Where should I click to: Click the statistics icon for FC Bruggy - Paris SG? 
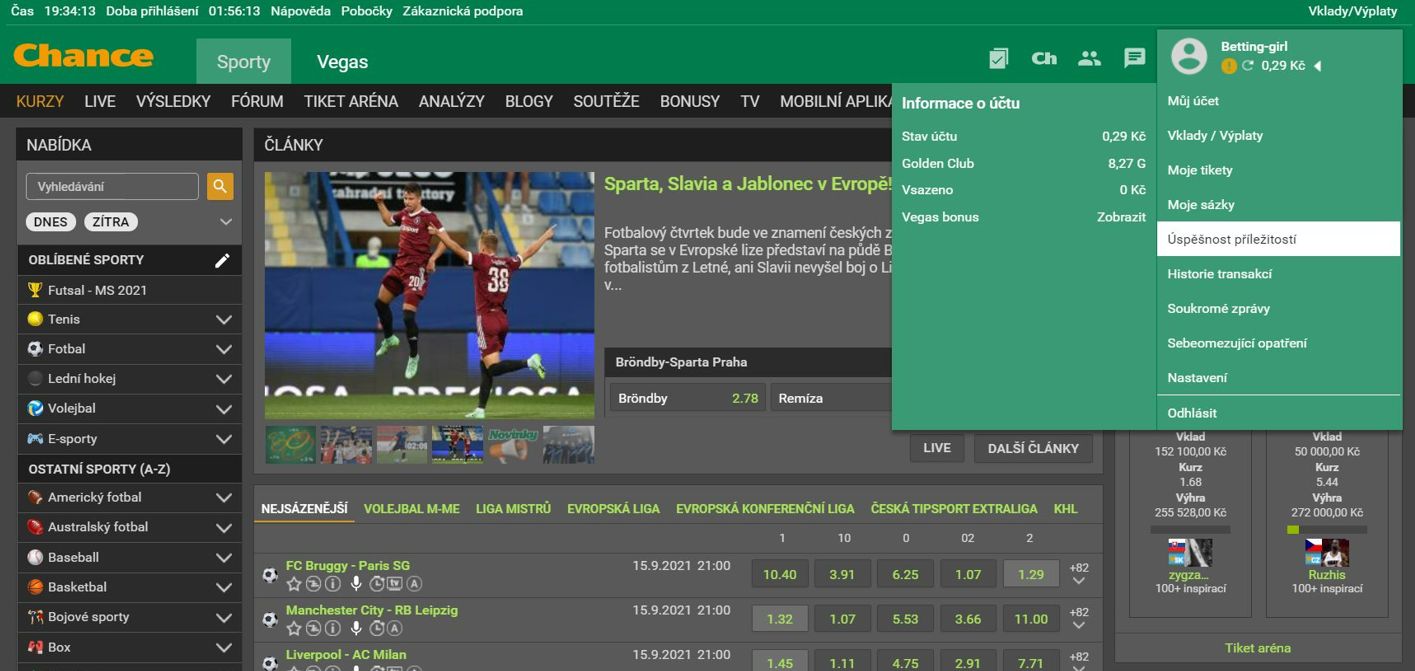pyautogui.click(x=313, y=584)
